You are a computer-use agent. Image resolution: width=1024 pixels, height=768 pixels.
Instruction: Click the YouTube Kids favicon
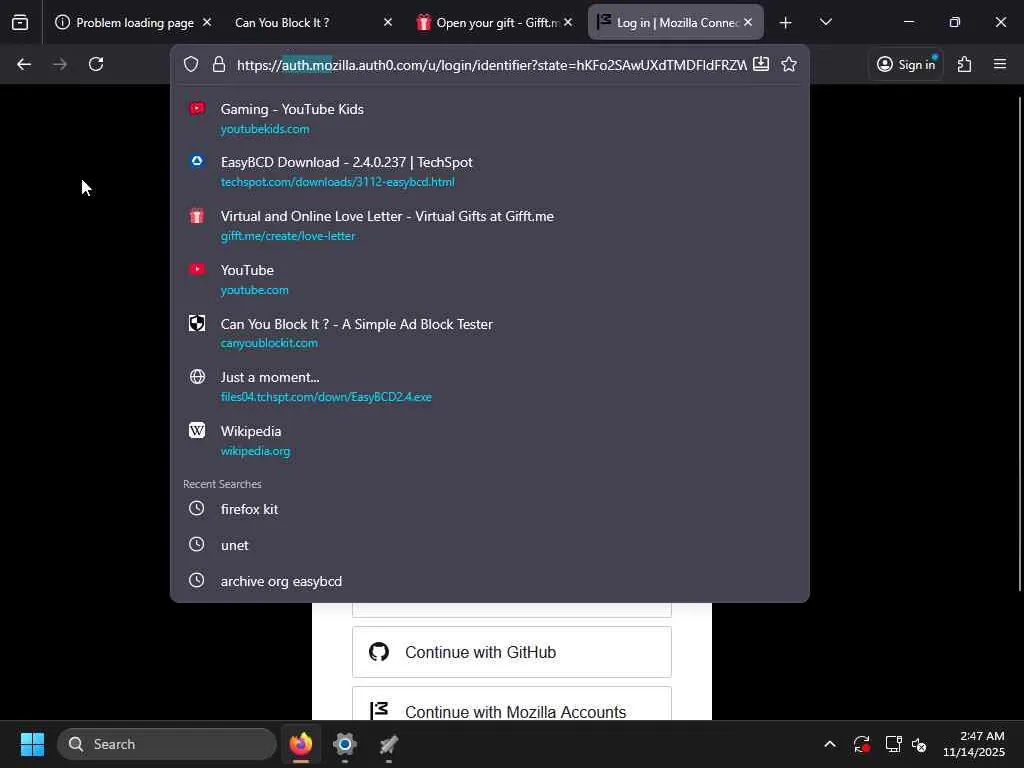coord(197,108)
